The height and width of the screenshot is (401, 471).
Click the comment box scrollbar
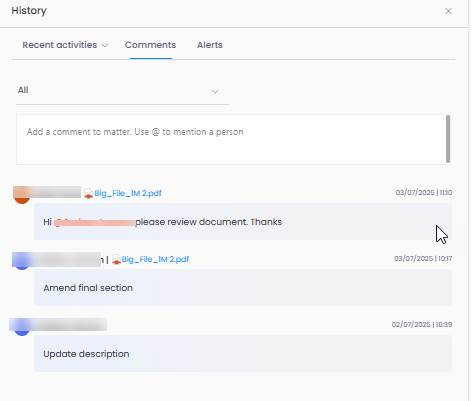pyautogui.click(x=448, y=139)
